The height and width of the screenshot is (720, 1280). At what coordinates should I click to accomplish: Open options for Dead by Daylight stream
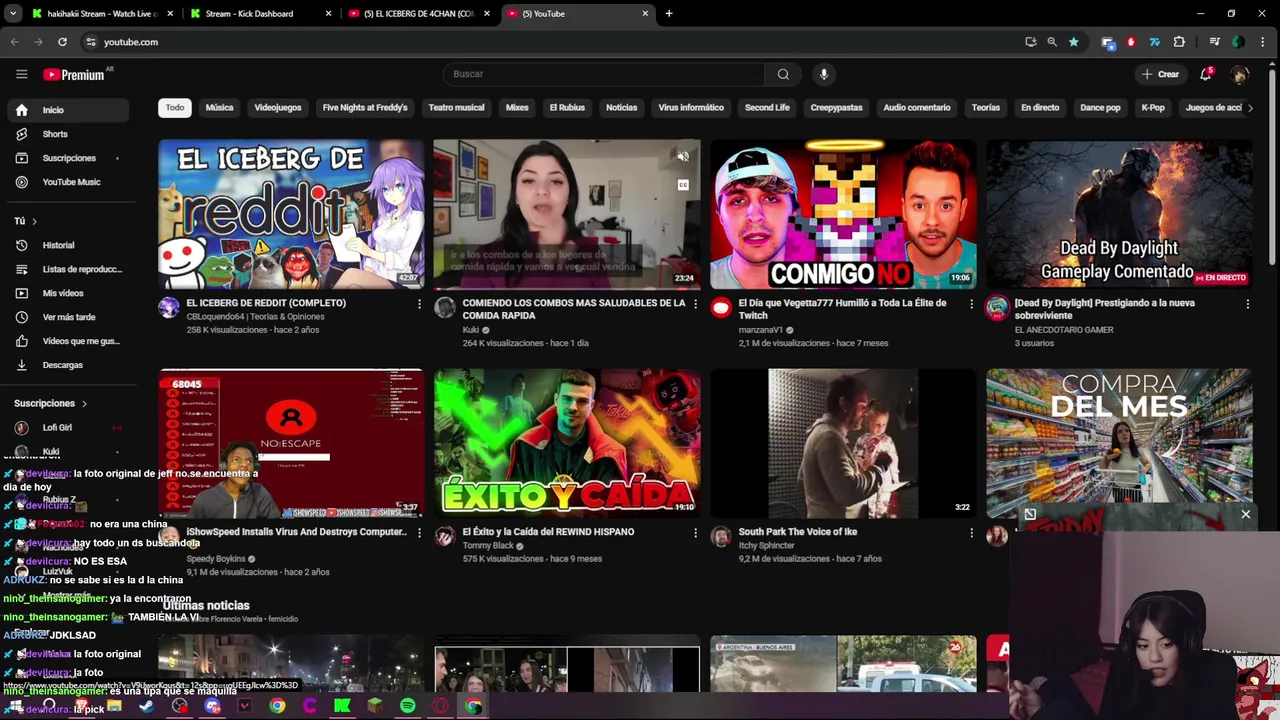[x=1247, y=304]
